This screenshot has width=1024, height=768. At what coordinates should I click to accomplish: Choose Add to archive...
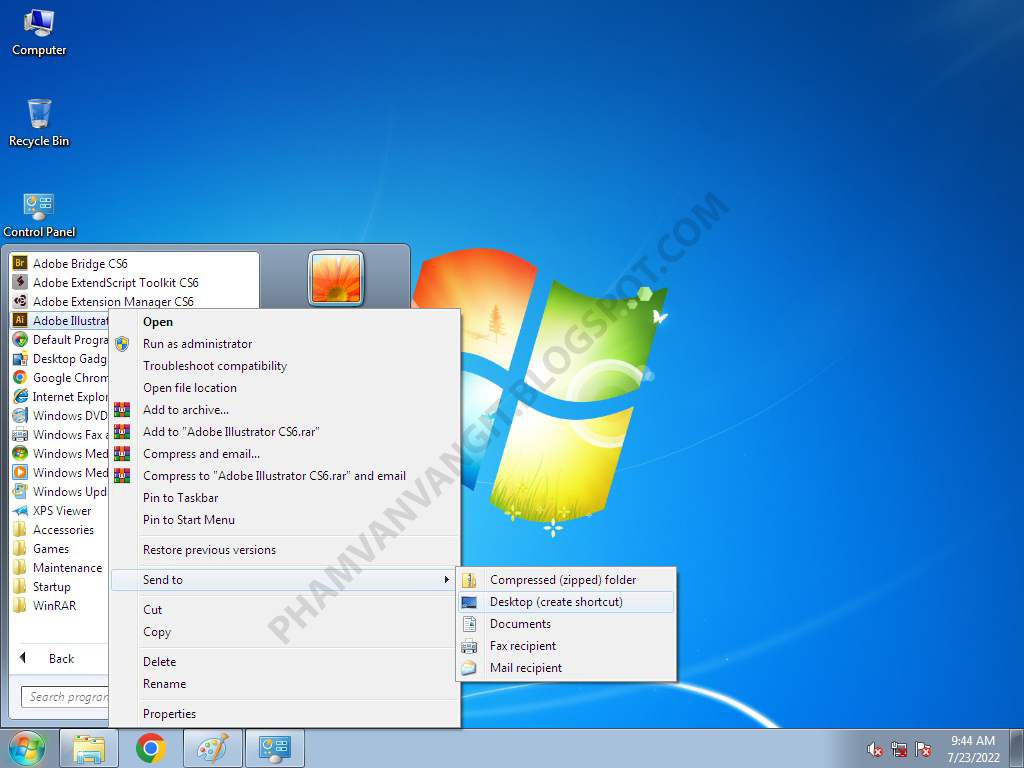(x=285, y=410)
